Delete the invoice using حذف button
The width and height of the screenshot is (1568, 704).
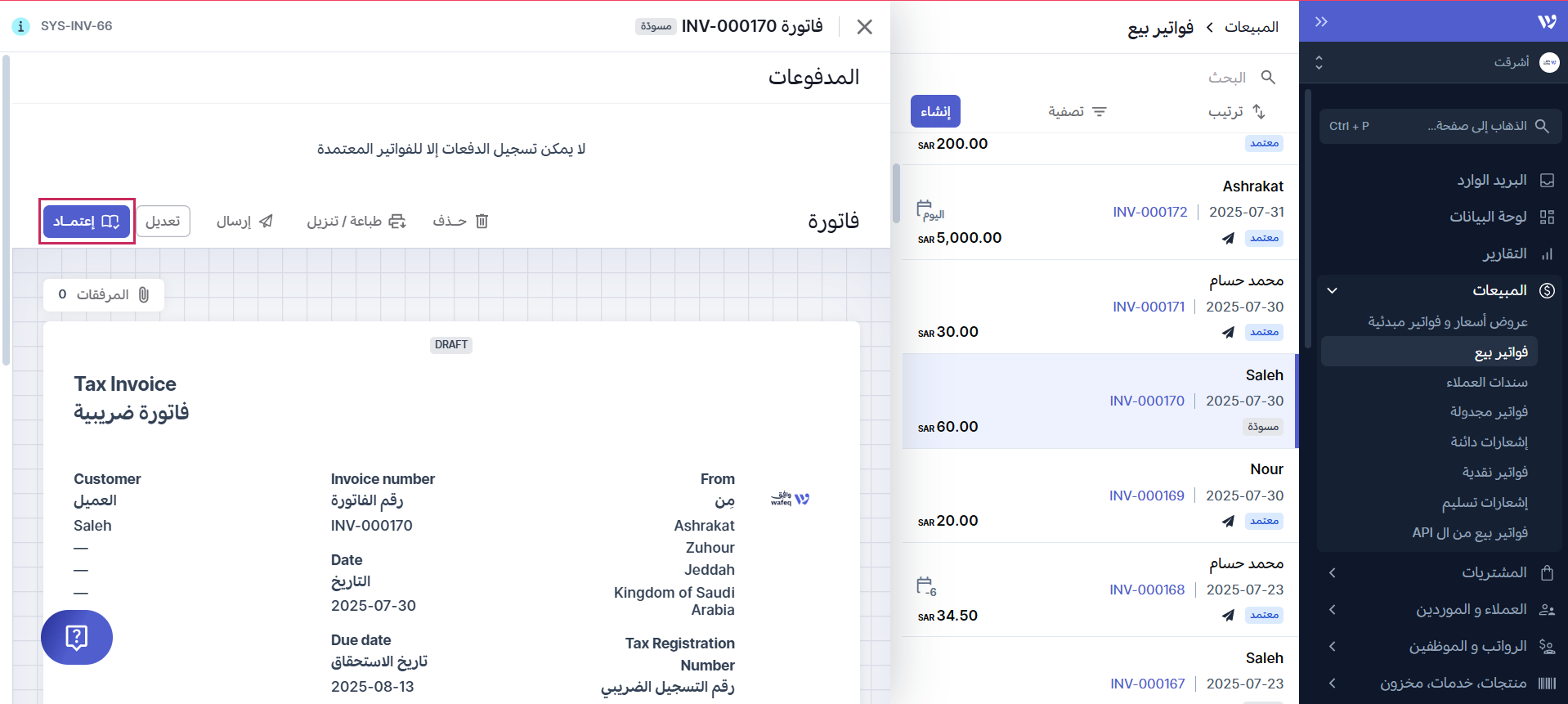(x=460, y=221)
